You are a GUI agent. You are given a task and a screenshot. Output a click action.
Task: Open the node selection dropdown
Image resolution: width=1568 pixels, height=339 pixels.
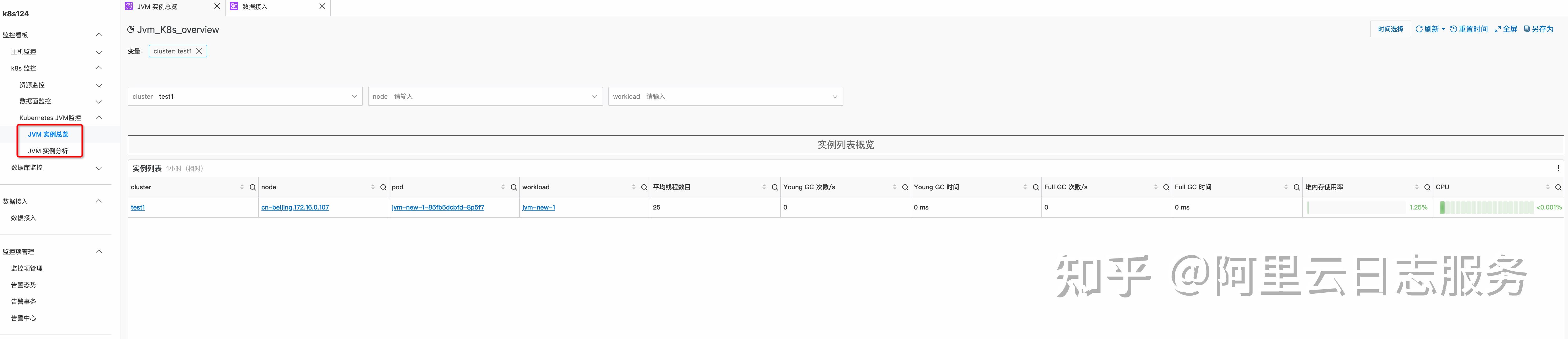pos(594,96)
